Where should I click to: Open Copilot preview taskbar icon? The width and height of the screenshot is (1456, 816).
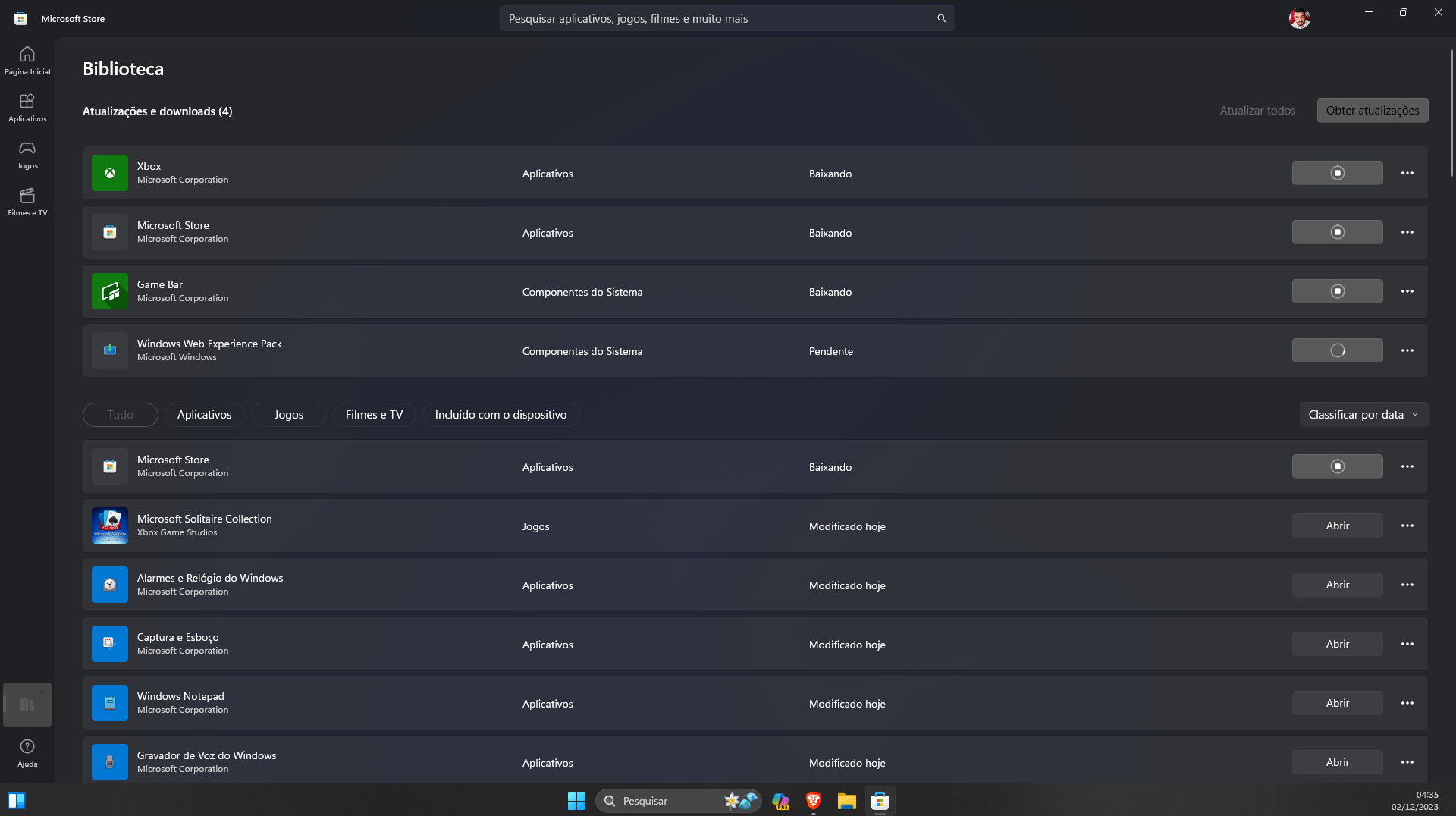pos(781,801)
